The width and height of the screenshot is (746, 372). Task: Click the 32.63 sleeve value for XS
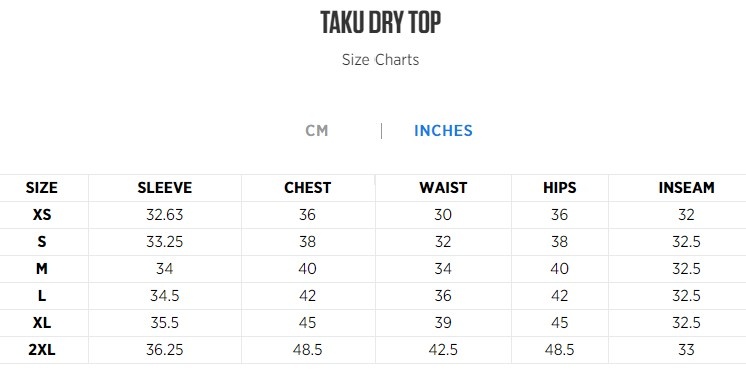click(165, 215)
